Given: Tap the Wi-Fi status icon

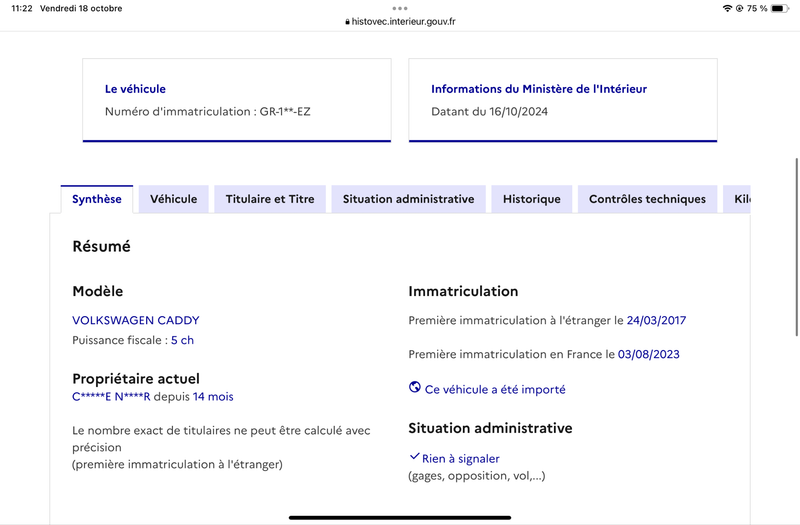Looking at the screenshot, I should click(x=728, y=8).
